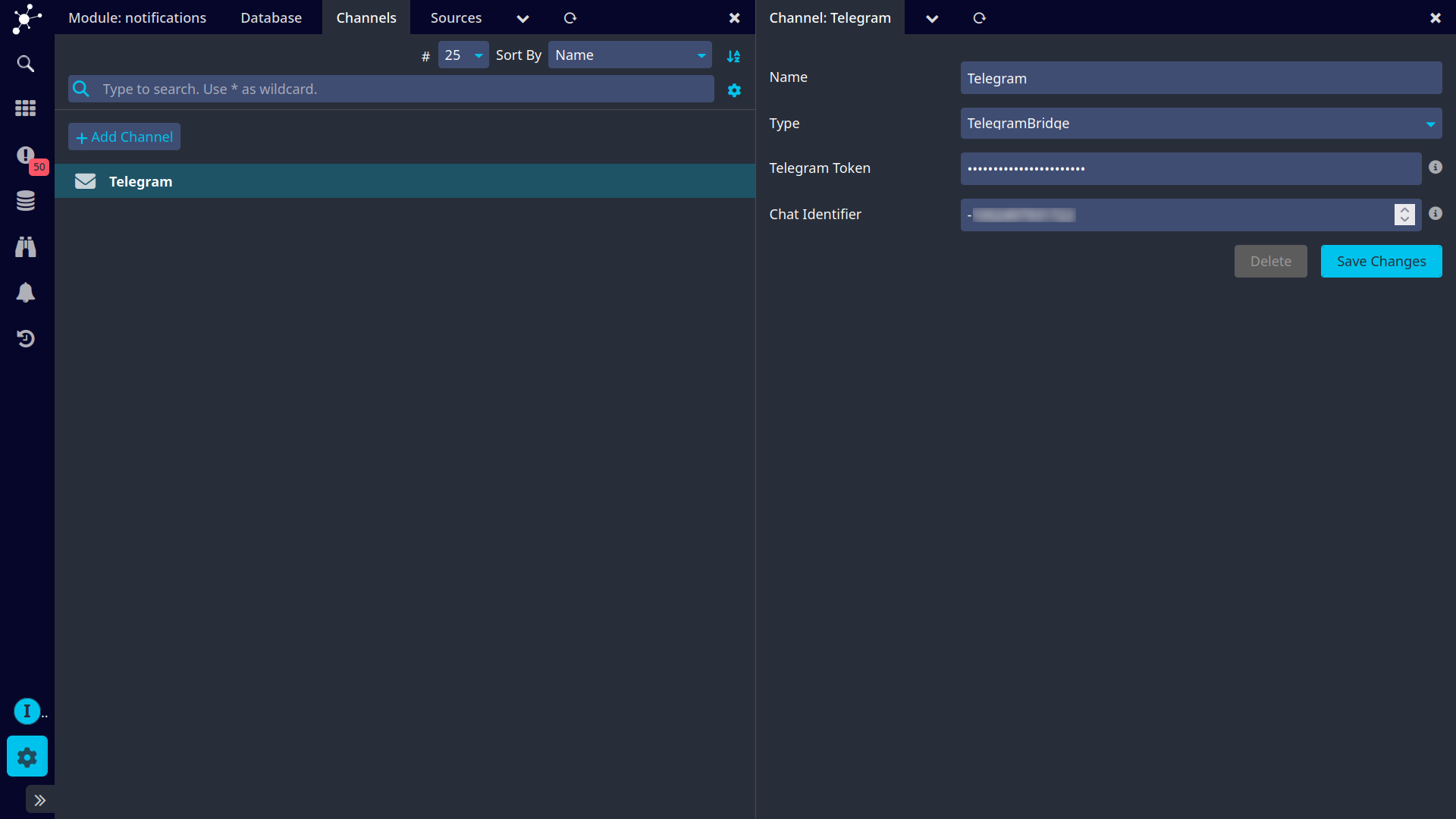
Task: Close the notifications module panel
Action: click(x=734, y=17)
